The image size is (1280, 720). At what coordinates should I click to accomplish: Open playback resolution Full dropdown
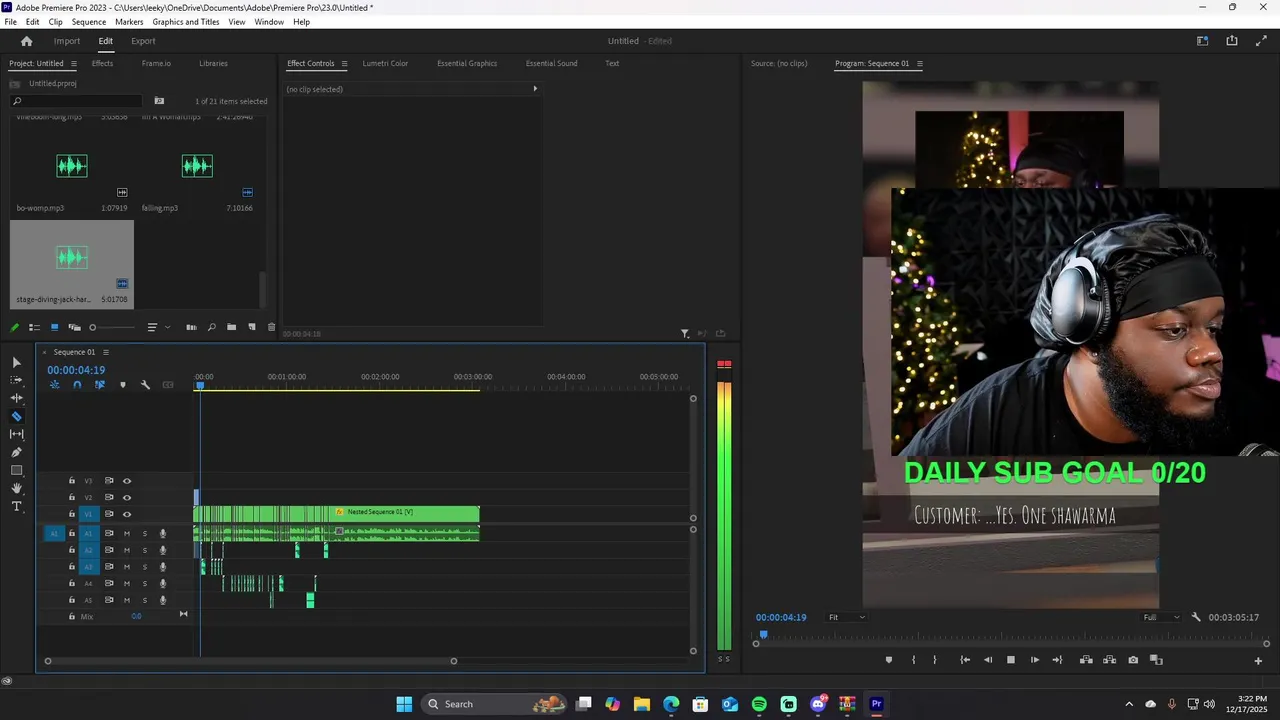click(x=1161, y=617)
